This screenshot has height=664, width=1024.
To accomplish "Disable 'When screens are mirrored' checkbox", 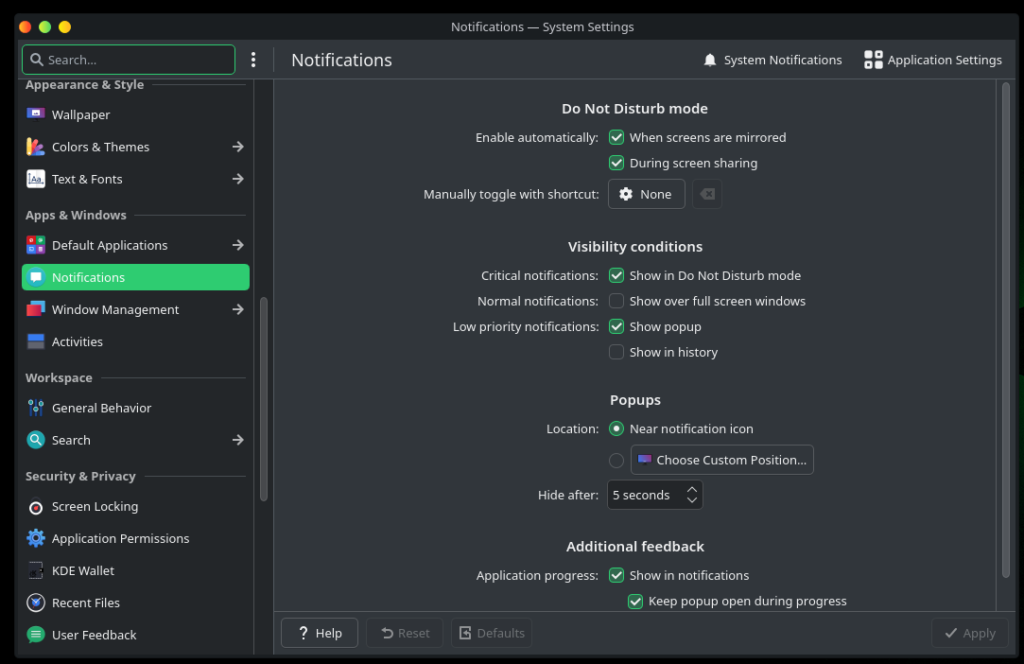I will (617, 138).
